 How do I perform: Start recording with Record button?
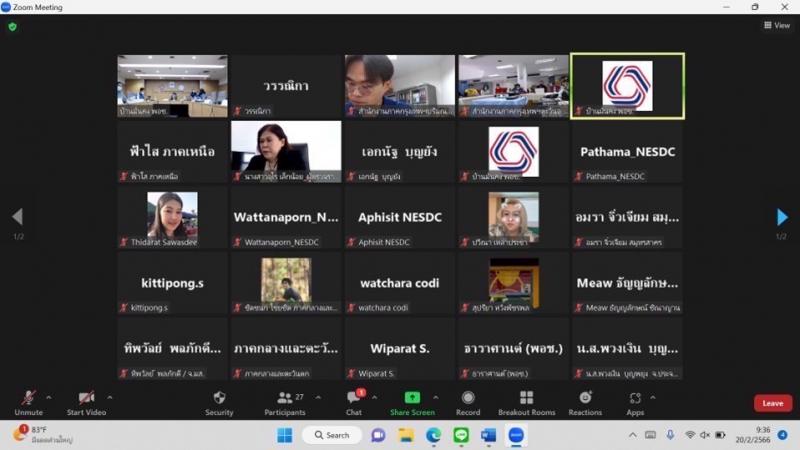point(468,403)
